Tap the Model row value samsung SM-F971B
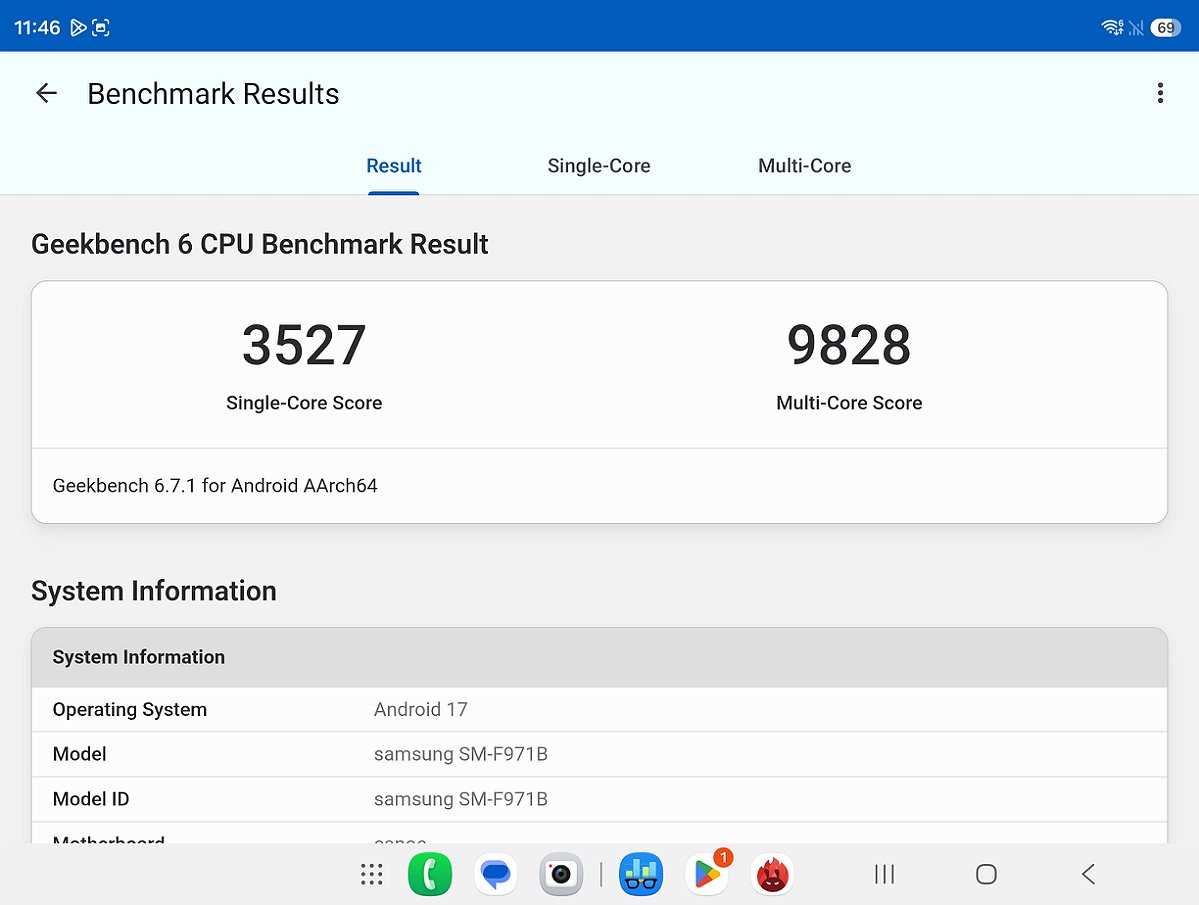Viewport: 1199px width, 905px height. tap(461, 754)
